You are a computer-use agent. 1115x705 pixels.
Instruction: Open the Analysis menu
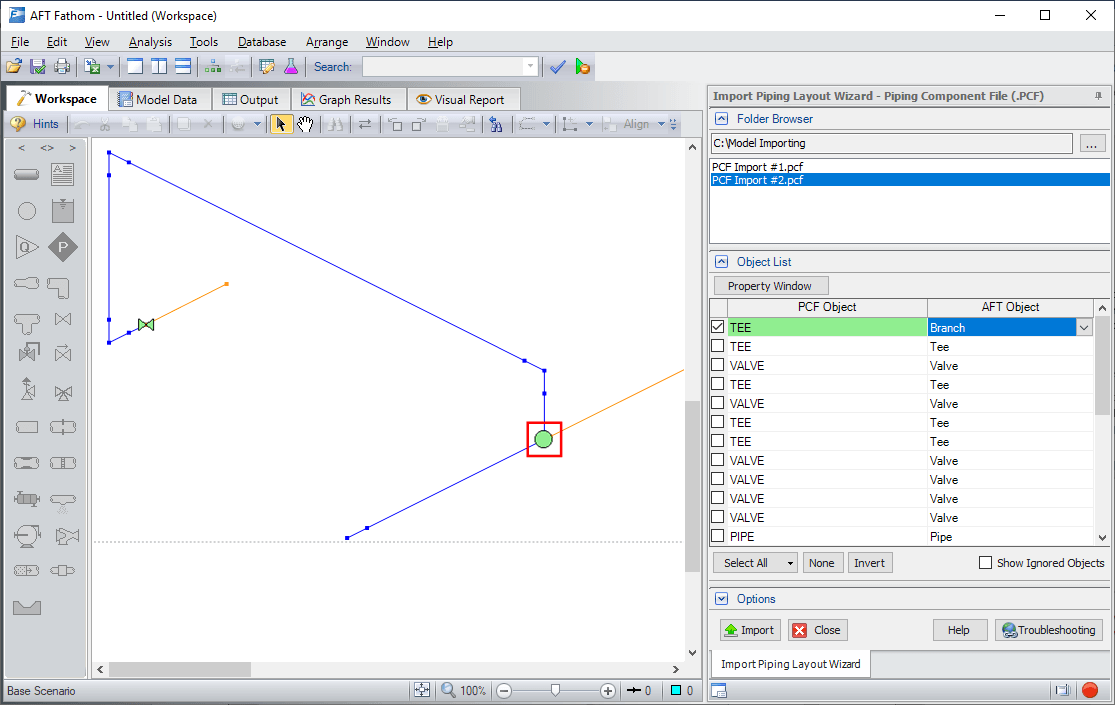150,42
